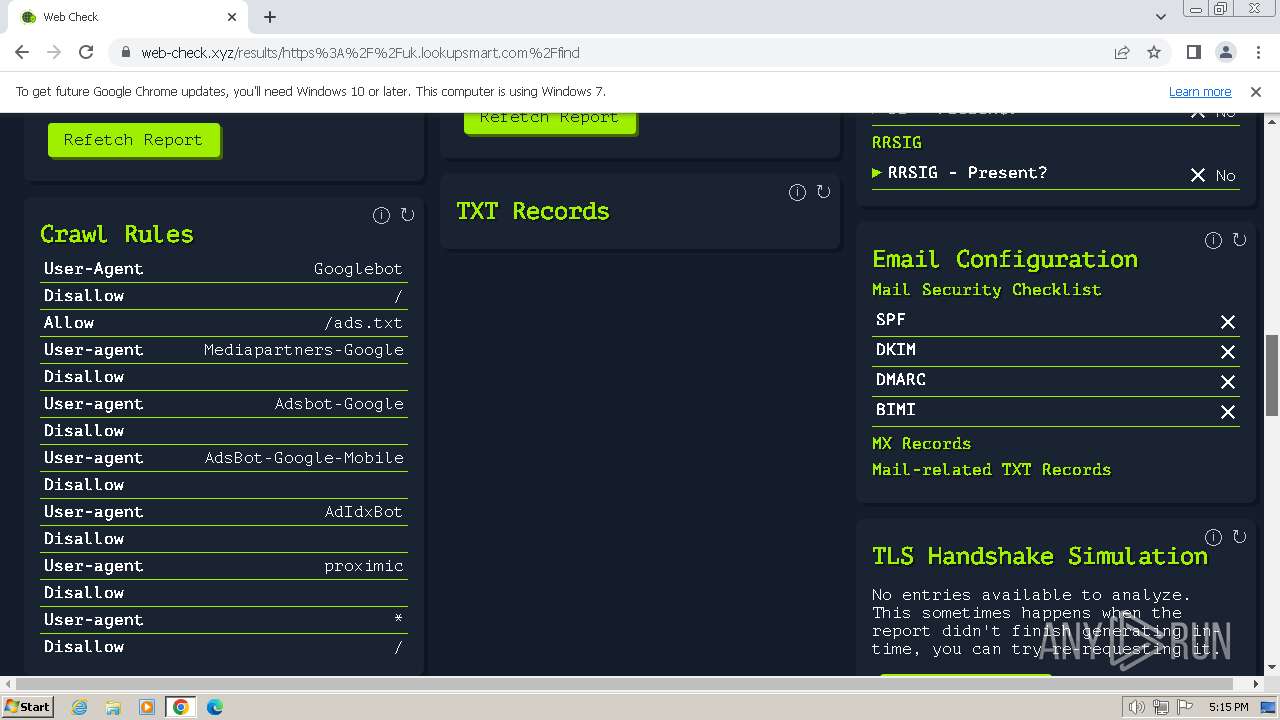
Task: Click vertical scrollbar down arrow
Action: click(1272, 667)
